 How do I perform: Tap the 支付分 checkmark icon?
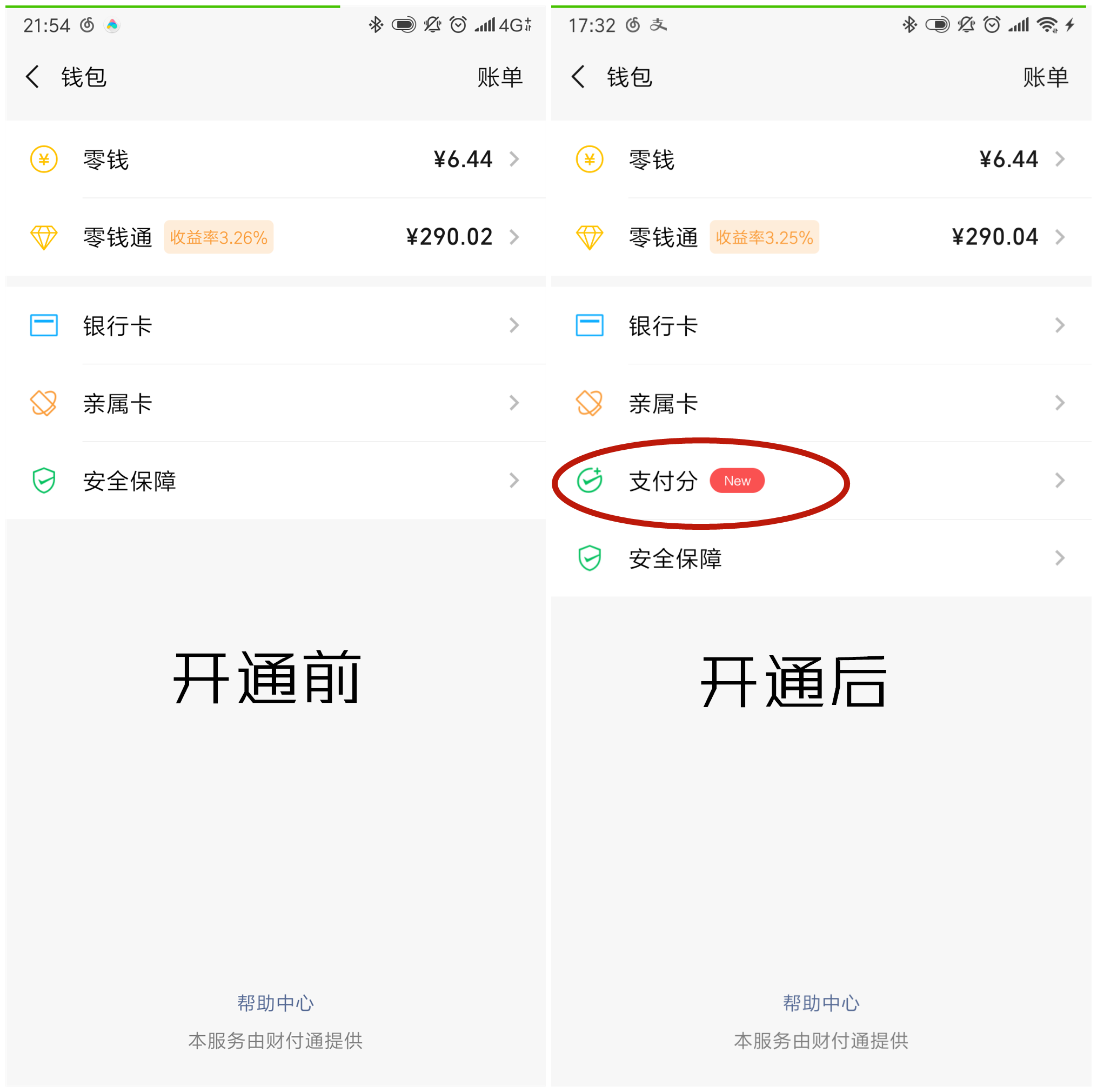coord(590,481)
